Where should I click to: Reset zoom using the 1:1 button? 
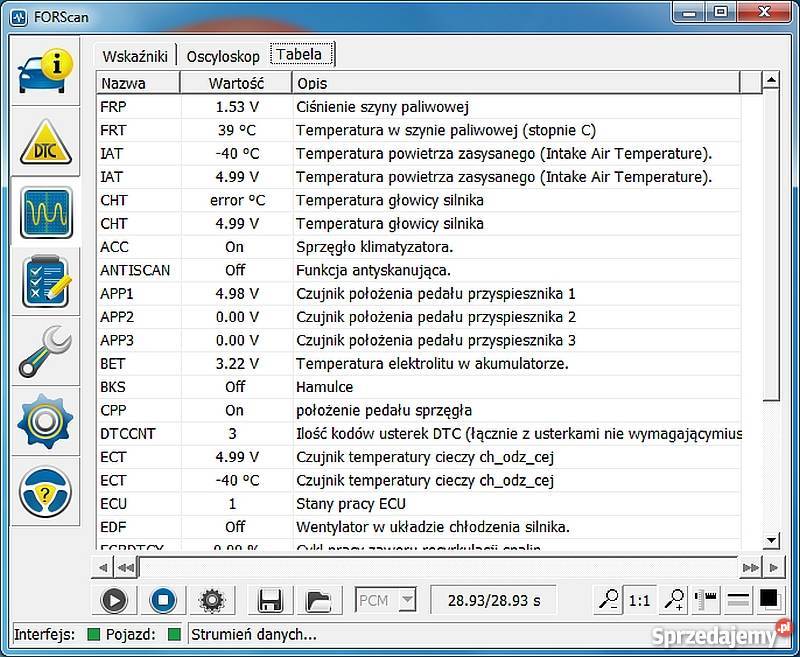click(x=640, y=600)
